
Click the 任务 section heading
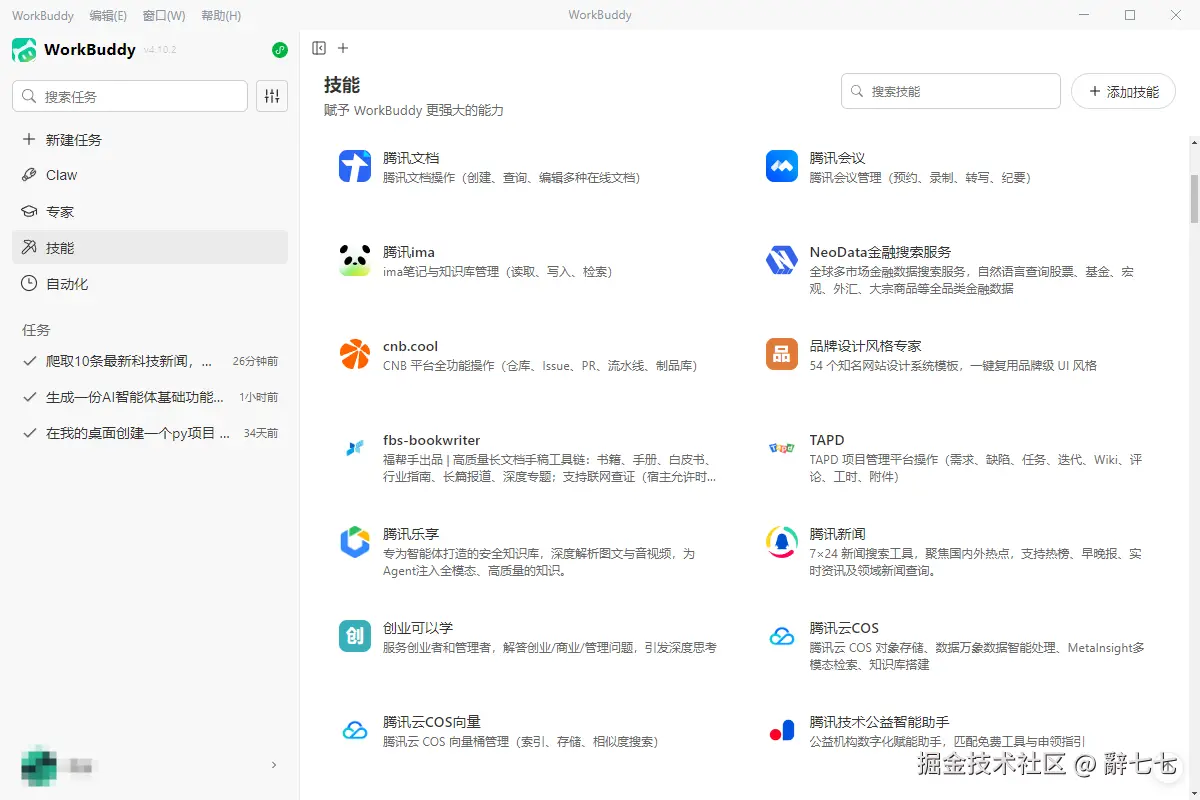(36, 330)
